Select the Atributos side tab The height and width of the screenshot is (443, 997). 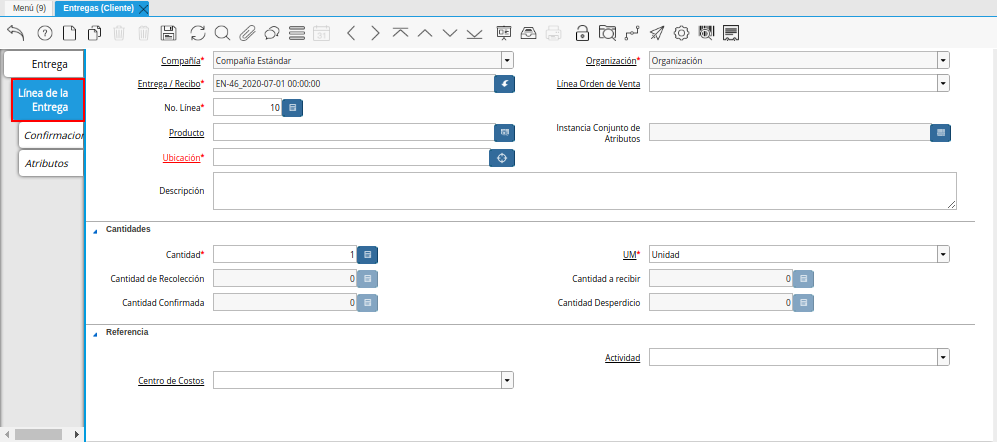(46, 162)
